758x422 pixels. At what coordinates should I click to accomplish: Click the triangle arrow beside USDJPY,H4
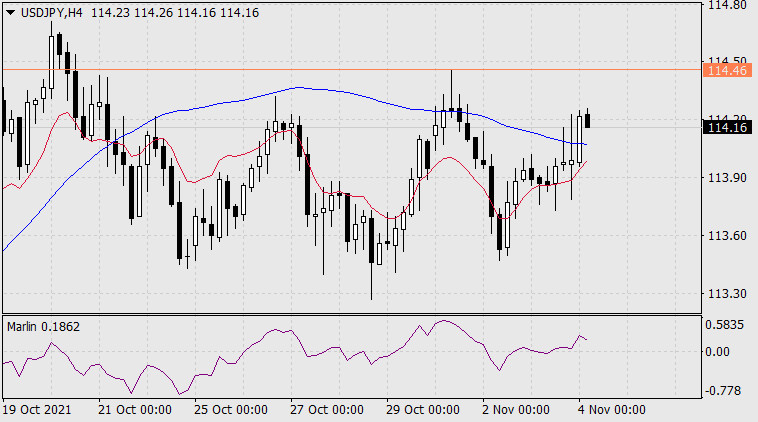10,13
